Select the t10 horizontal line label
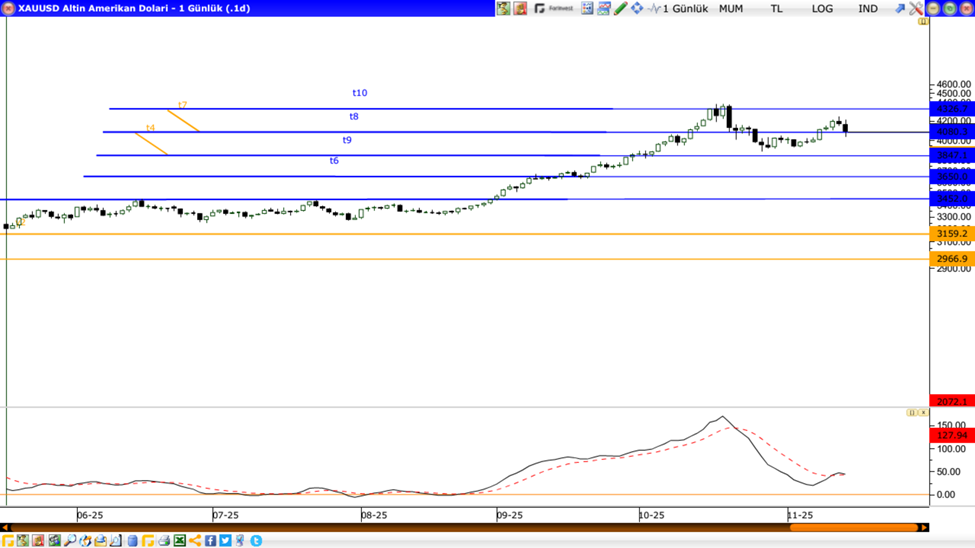Viewport: 975px width, 548px height. tap(360, 93)
